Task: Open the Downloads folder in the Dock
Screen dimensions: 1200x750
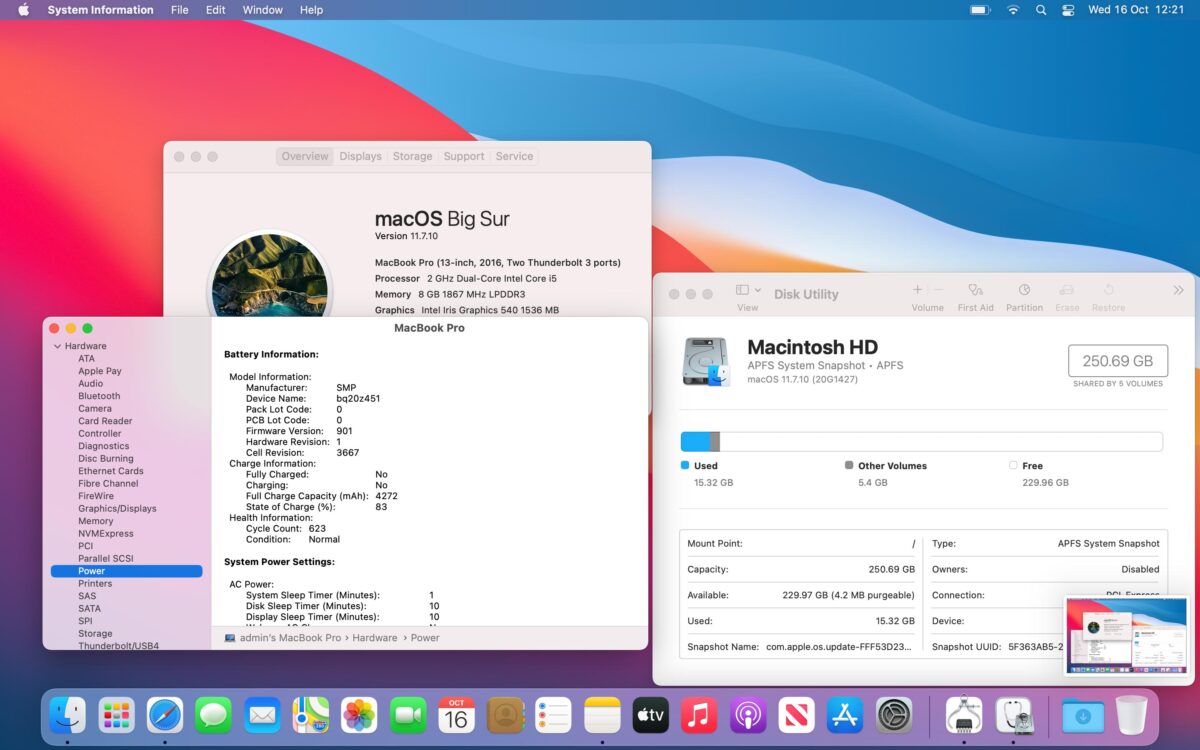Action: (1083, 715)
